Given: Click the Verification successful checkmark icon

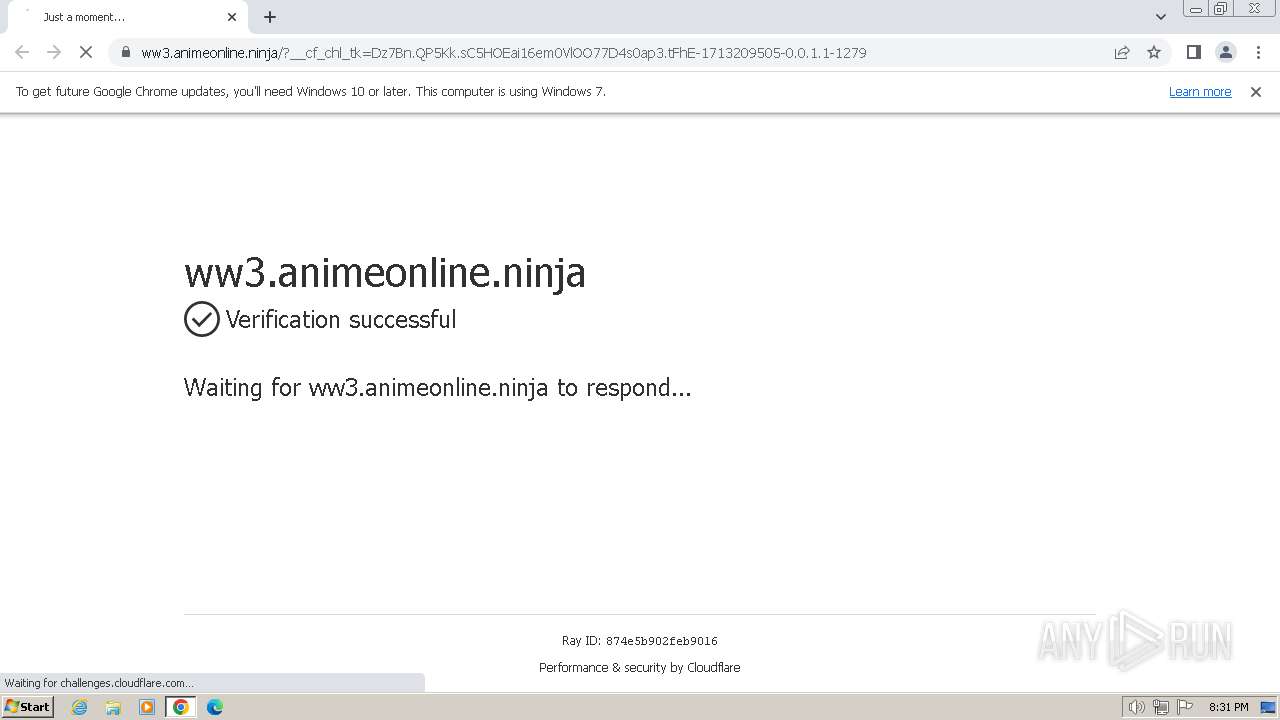Looking at the screenshot, I should 202,319.
